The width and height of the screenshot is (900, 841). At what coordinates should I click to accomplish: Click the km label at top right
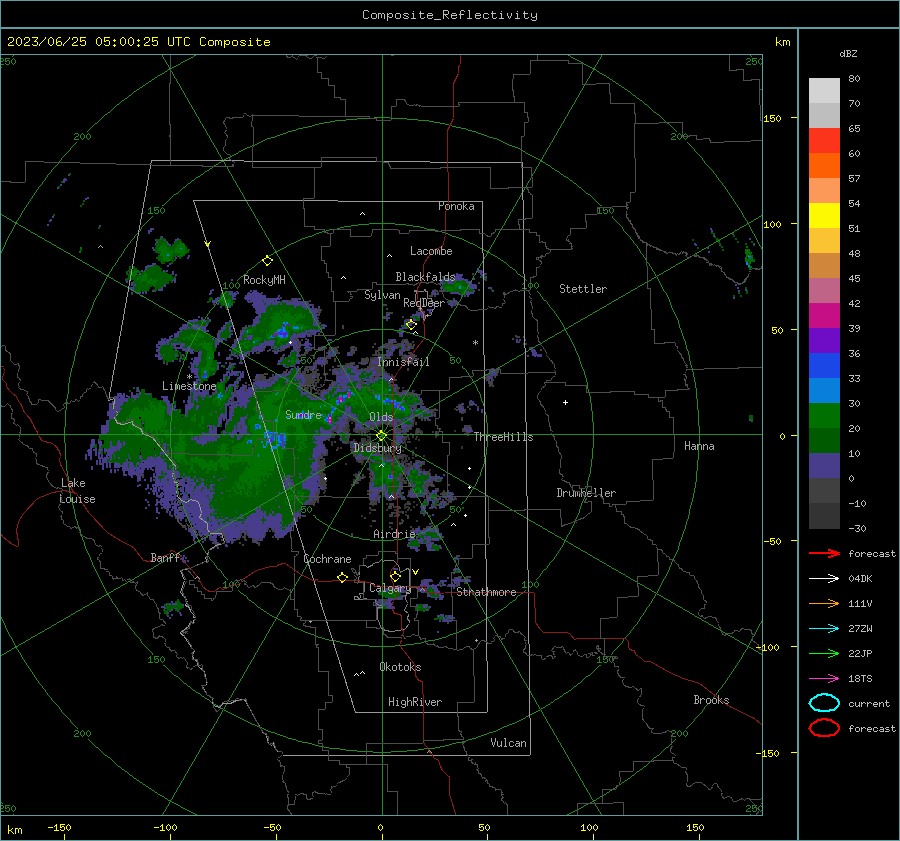[782, 42]
